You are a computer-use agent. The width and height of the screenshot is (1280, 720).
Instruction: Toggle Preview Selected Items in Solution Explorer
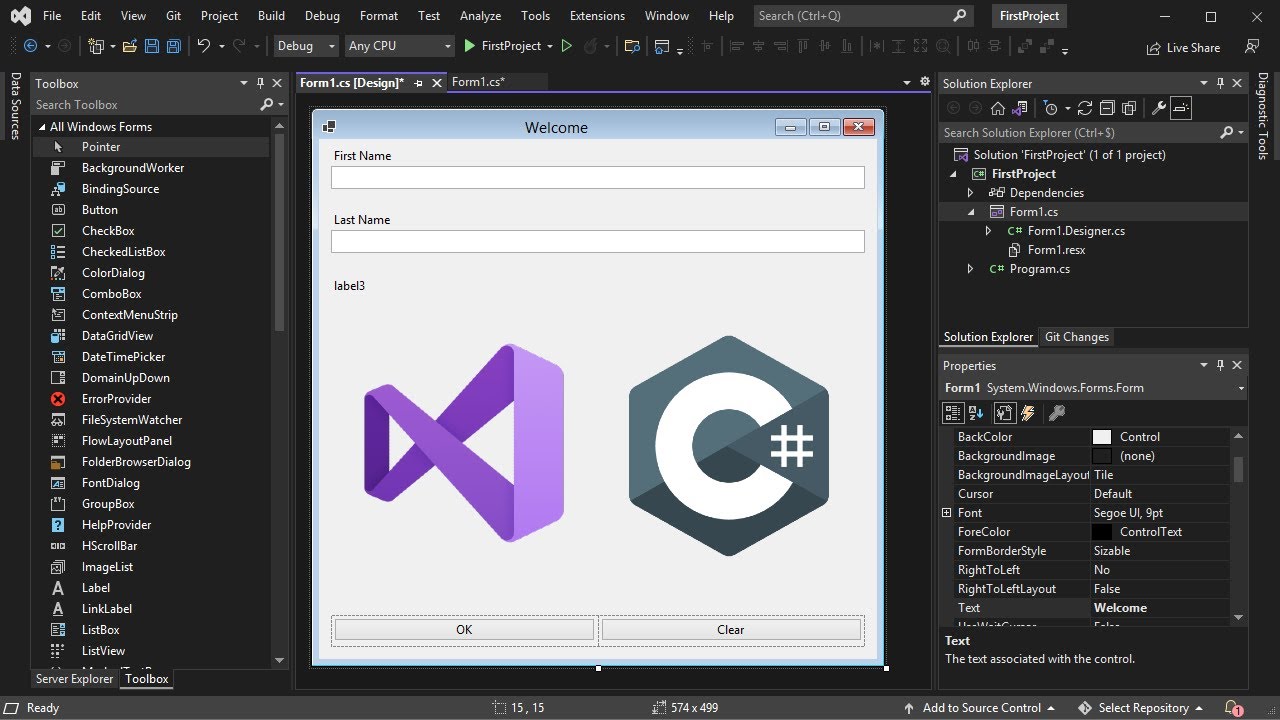click(x=1181, y=108)
